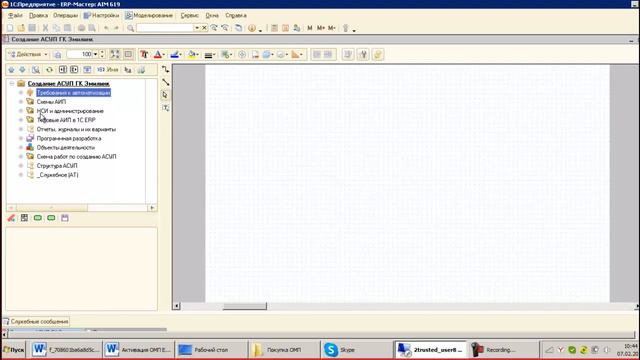
Task: Open the Операции menu
Action: 65,16
